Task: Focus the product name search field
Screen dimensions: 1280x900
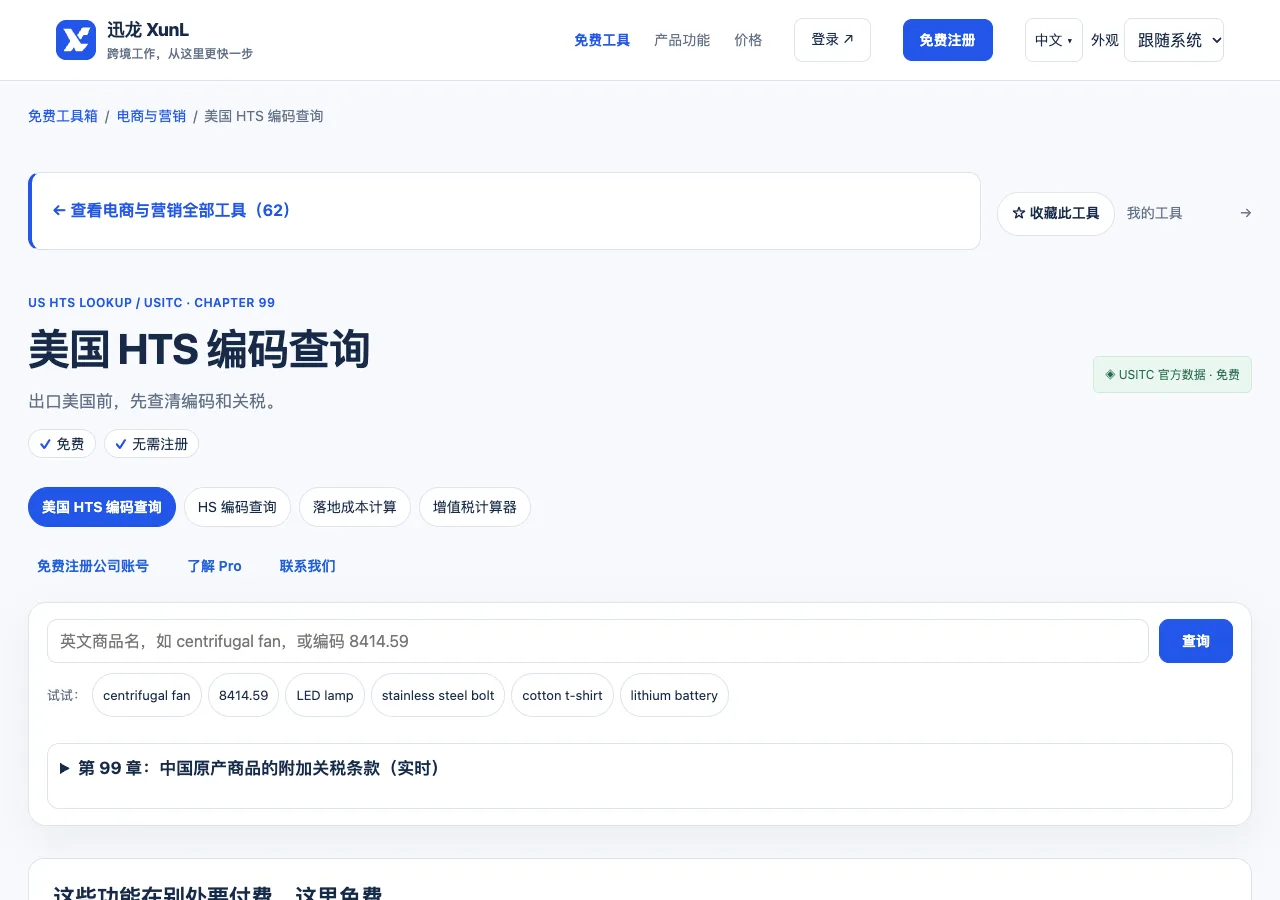Action: pos(598,641)
